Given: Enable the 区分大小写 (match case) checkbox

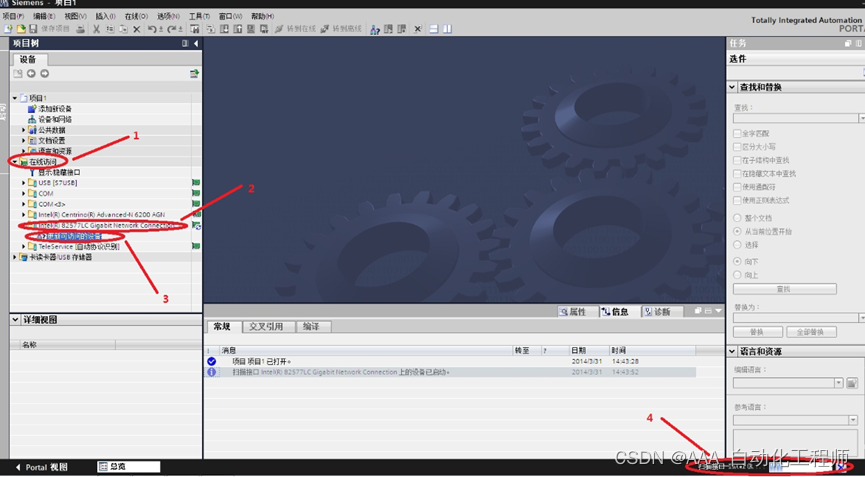Looking at the screenshot, I should click(737, 147).
